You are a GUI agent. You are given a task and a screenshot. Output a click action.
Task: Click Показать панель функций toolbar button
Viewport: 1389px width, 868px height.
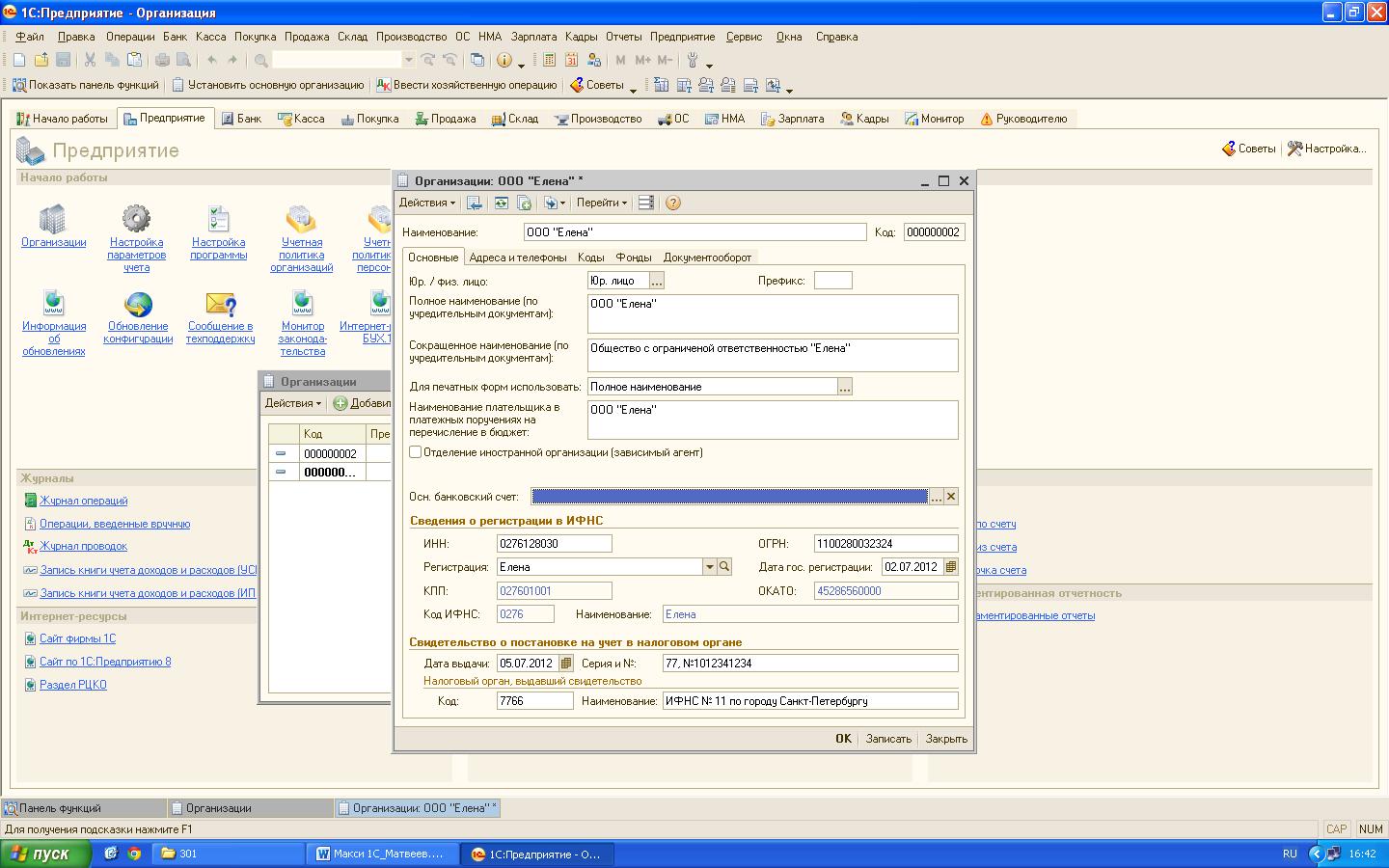click(x=85, y=85)
